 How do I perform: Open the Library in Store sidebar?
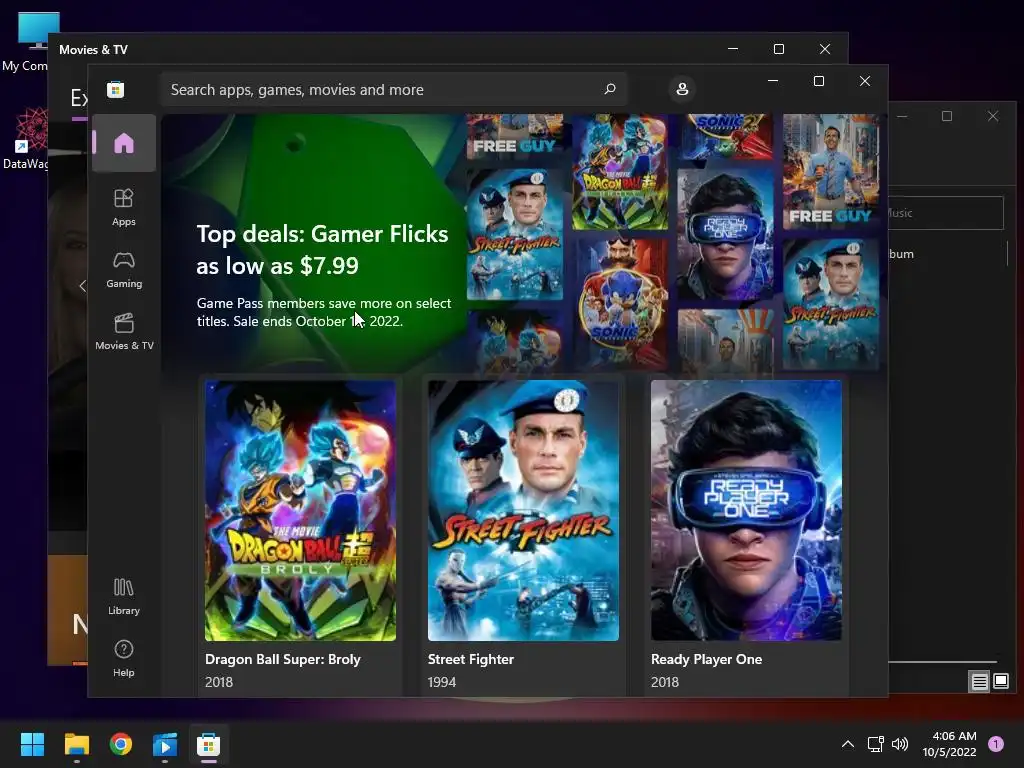pos(124,596)
